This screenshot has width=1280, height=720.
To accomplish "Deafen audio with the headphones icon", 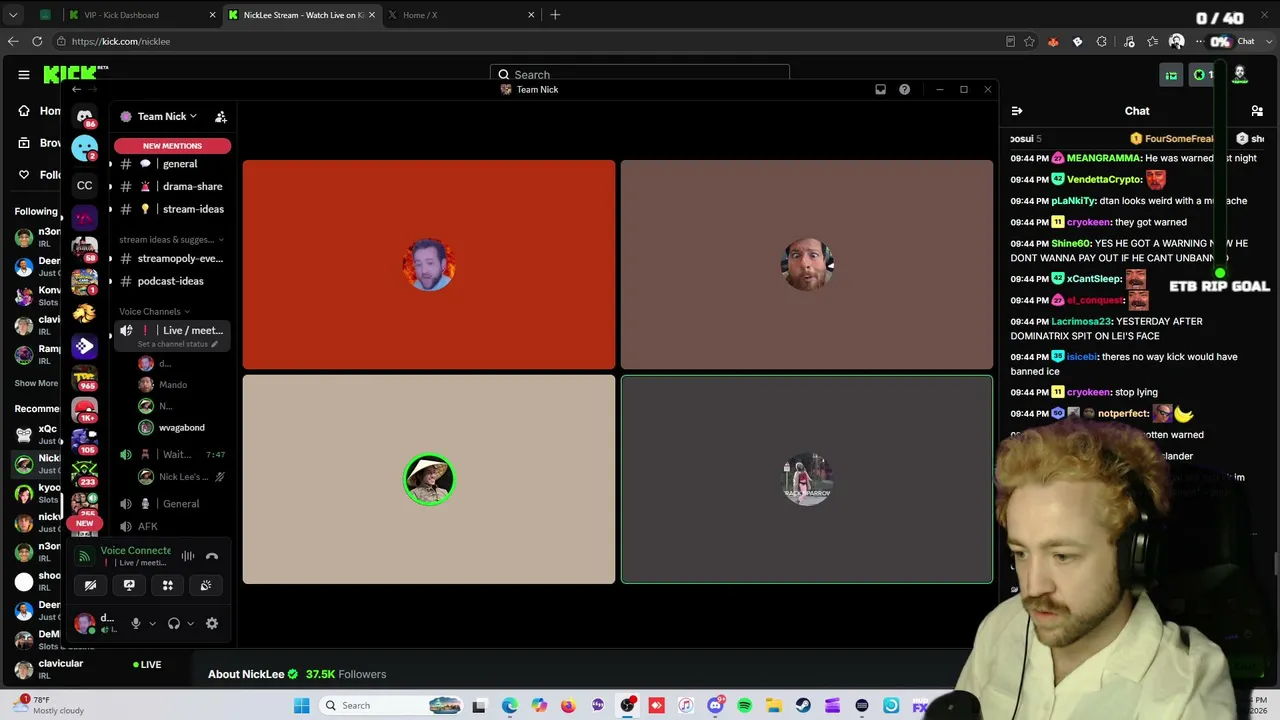I will (174, 623).
